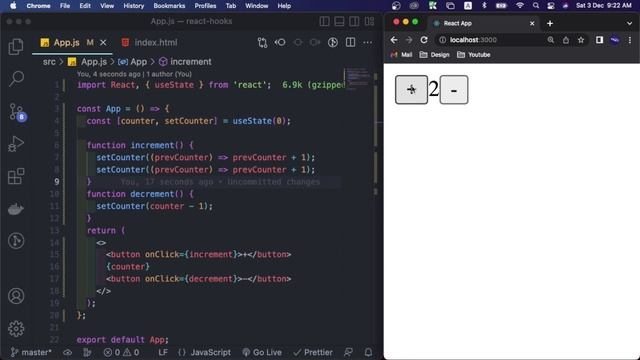Toggle the primary sidebar layout icon
Image resolution: width=640 pixels, height=360 pixels.
pos(324,21)
